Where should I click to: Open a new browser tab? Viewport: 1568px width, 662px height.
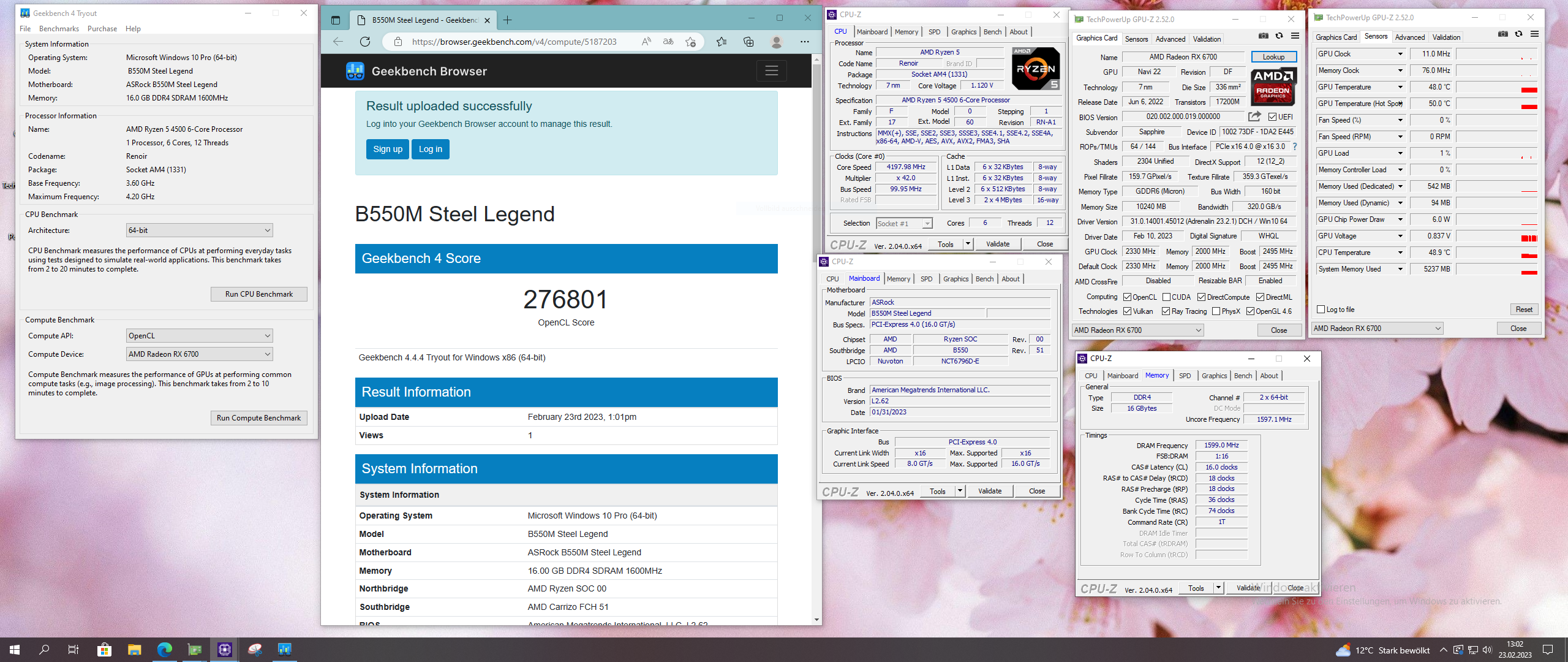507,20
